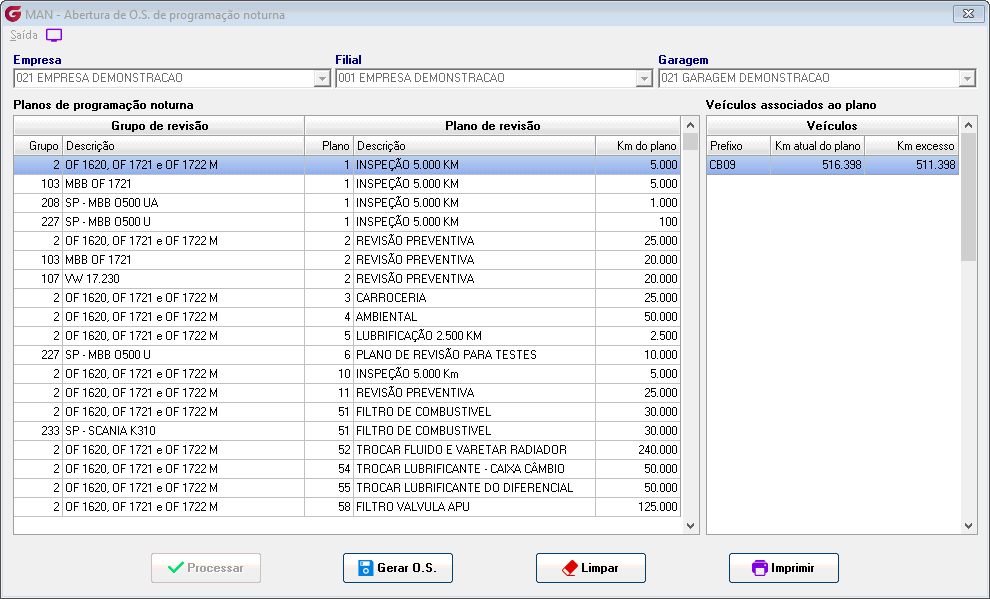Viewport: 990px width, 599px height.
Task: Select LUBRIFICAÇÃO 2.500 KM row
Action: click(347, 336)
